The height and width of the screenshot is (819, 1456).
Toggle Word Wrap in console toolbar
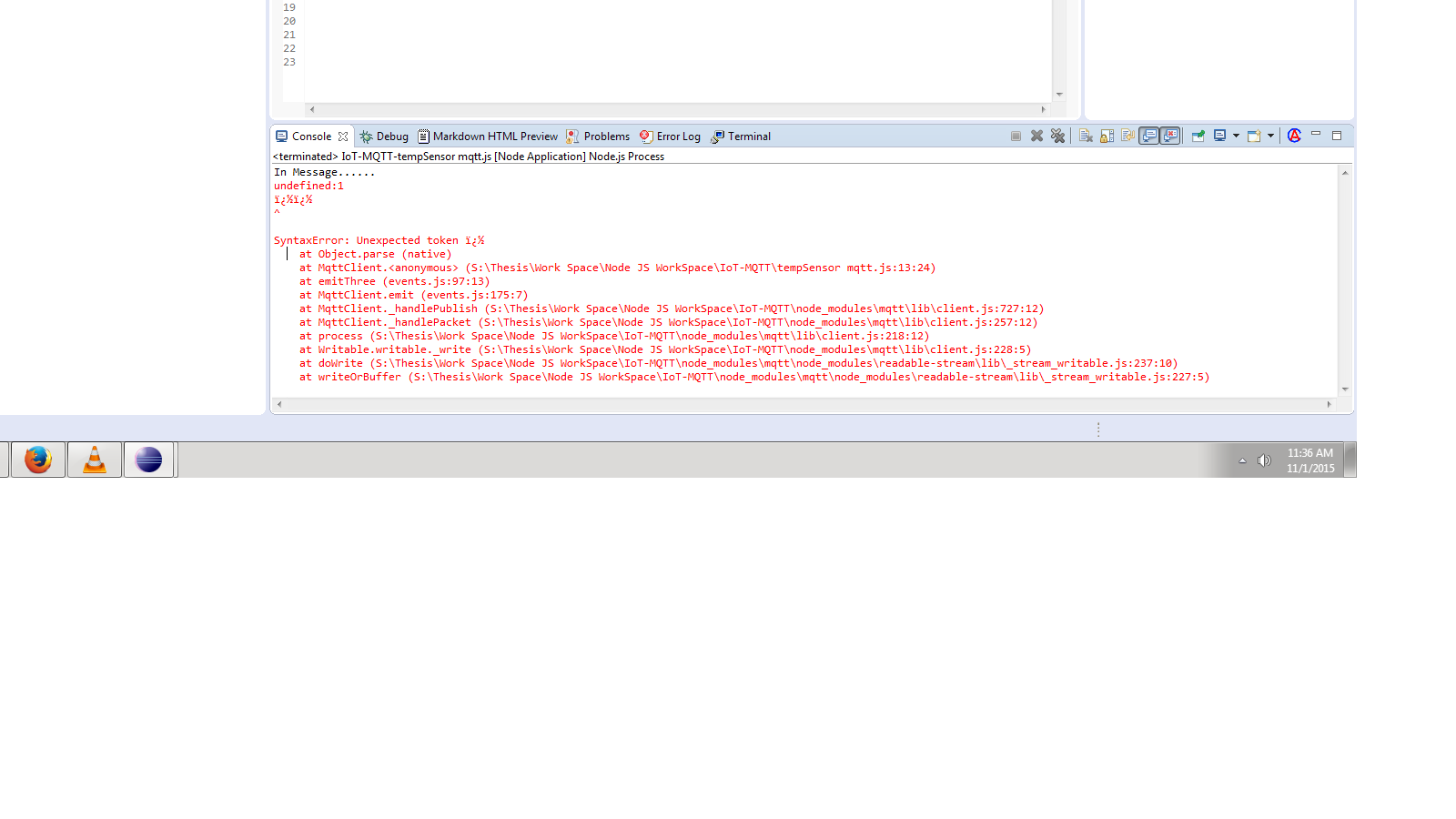click(1127, 136)
